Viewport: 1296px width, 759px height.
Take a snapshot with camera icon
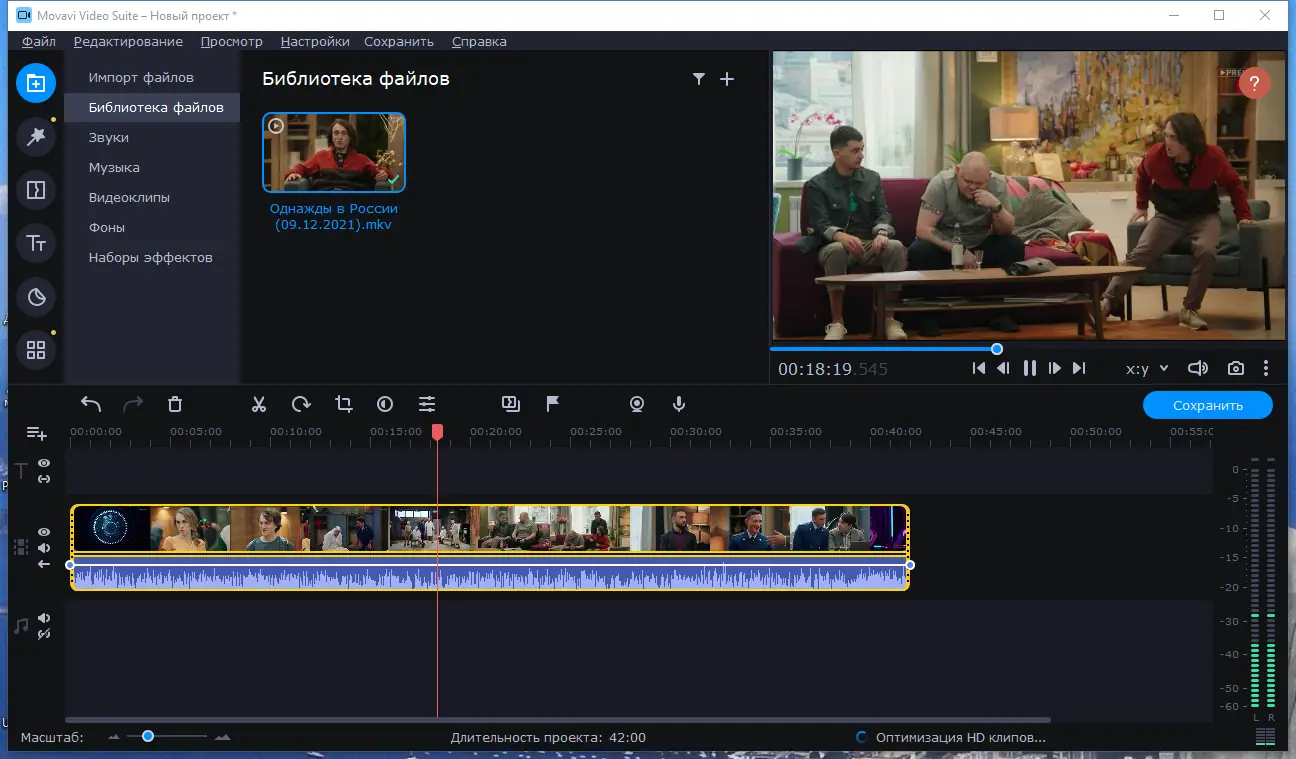(1236, 368)
